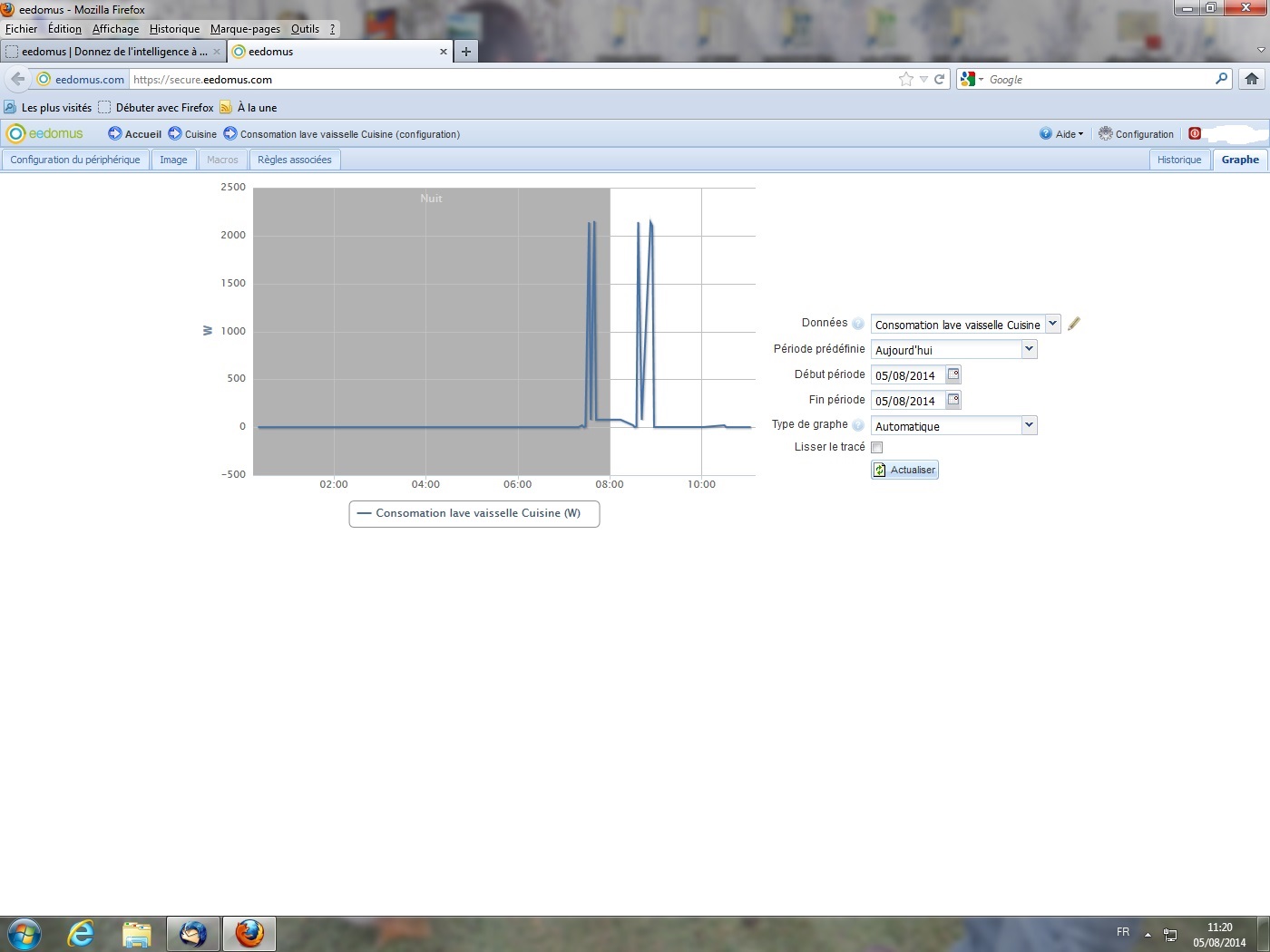
Task: Expand the Type de graphe dropdown
Action: pos(1029,425)
